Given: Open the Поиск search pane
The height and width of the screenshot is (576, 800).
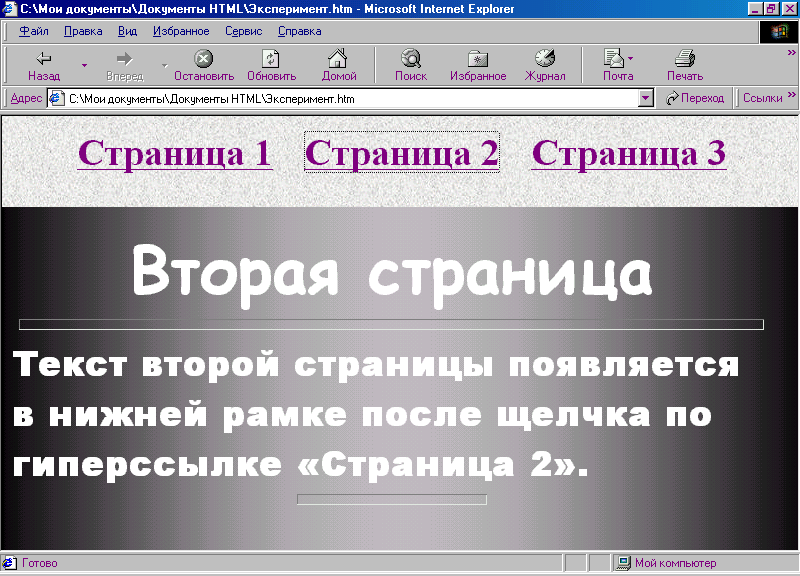Looking at the screenshot, I should point(410,65).
